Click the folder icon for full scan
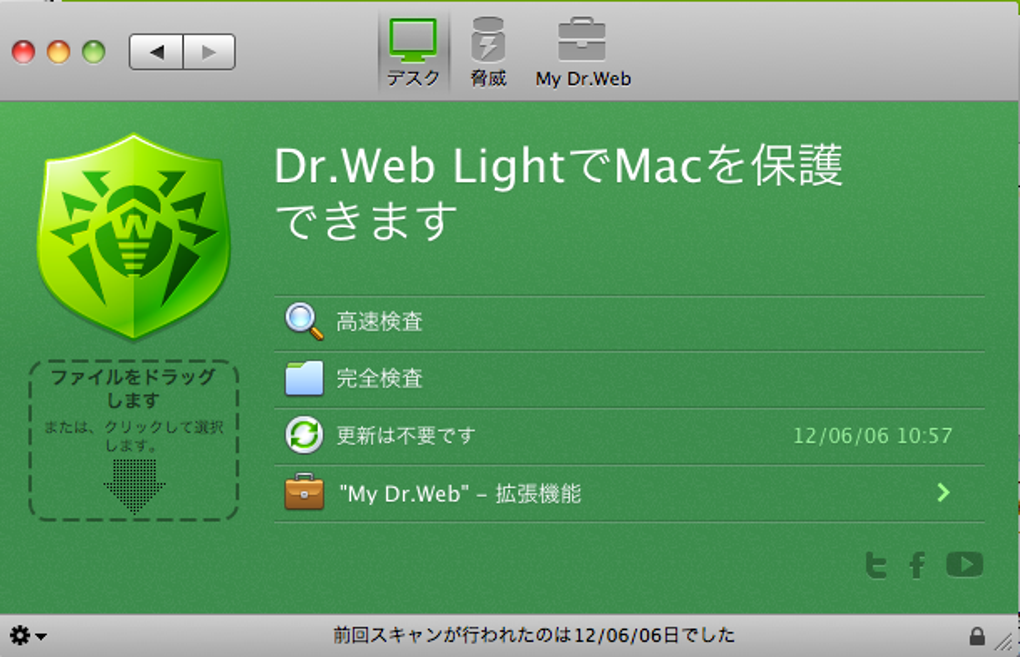This screenshot has width=1020, height=657. [x=304, y=379]
